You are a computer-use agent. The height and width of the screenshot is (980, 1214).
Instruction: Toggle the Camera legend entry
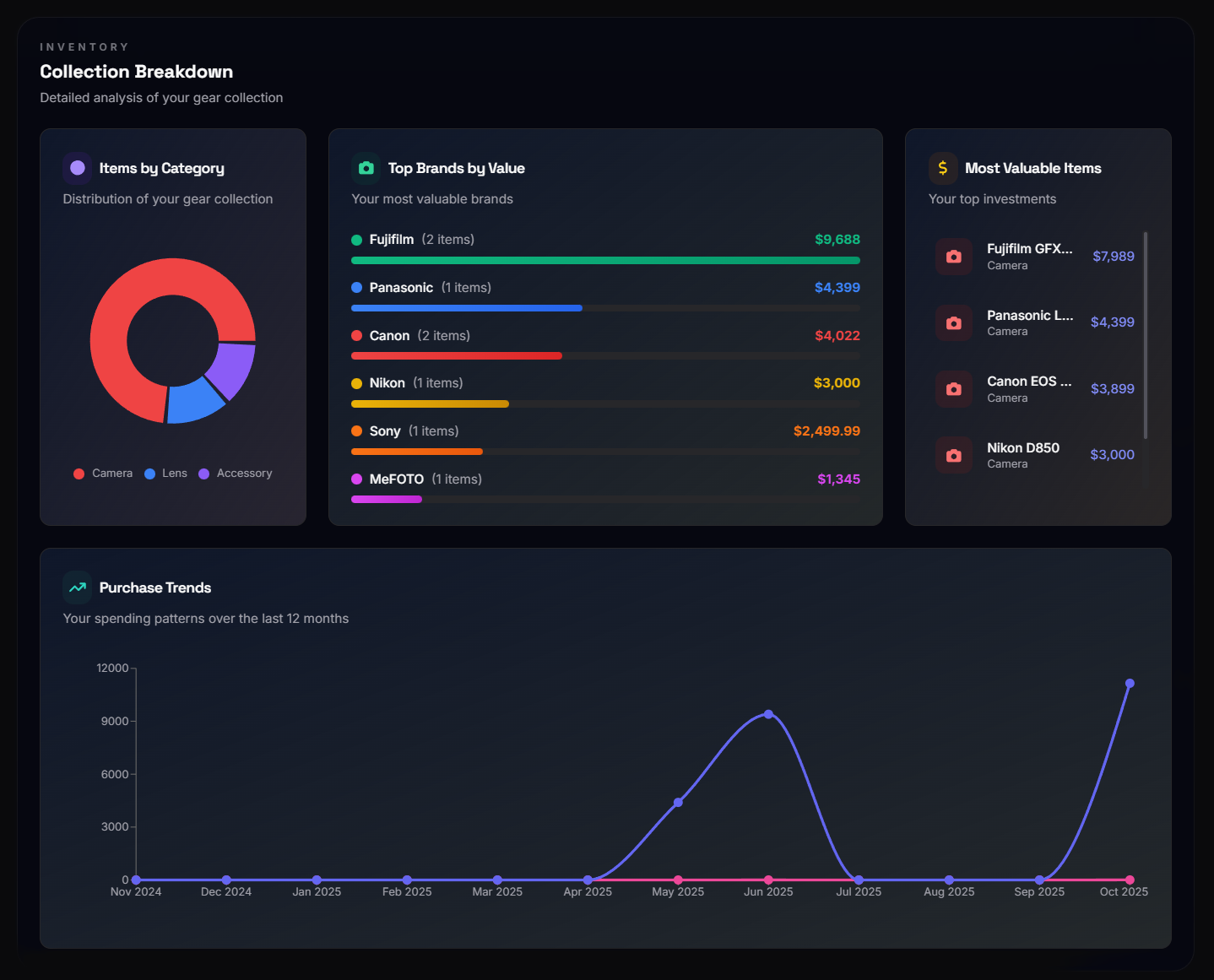pos(103,473)
